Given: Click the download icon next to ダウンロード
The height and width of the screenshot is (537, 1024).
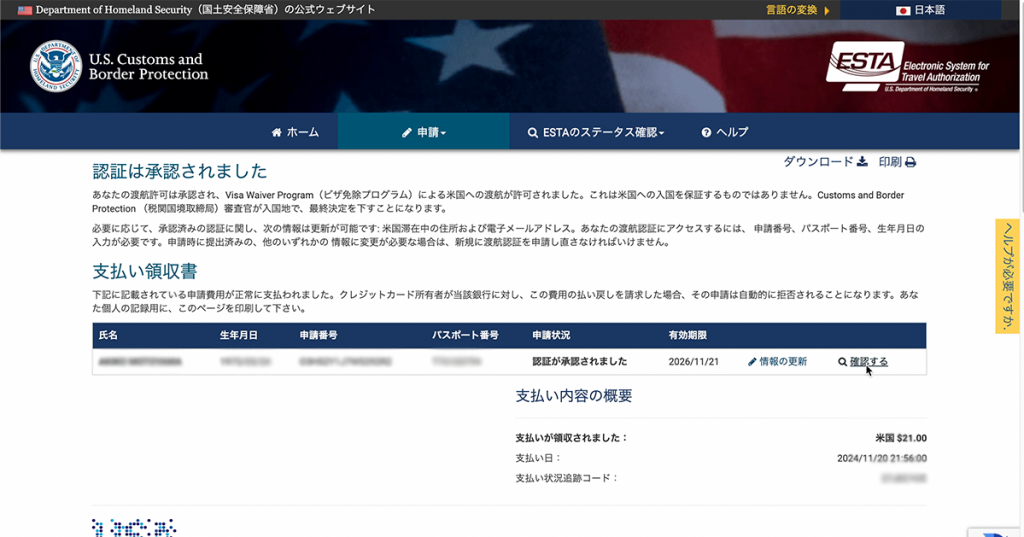Looking at the screenshot, I should tap(862, 162).
